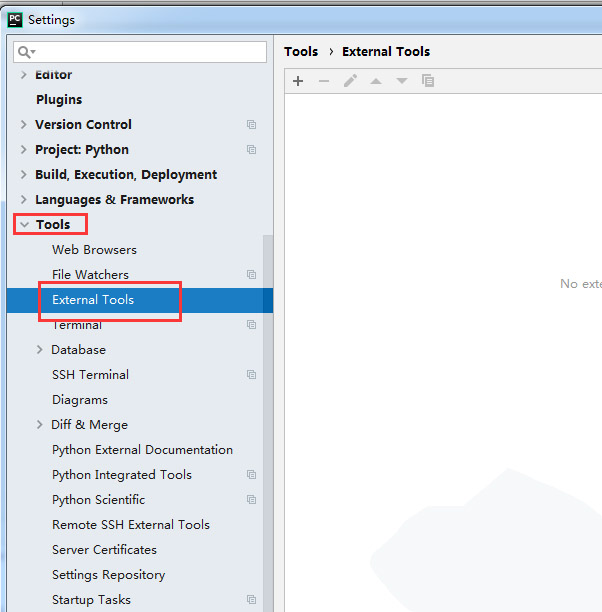This screenshot has width=602, height=612.
Task: Select Diff & Merge settings
Action: (x=89, y=425)
